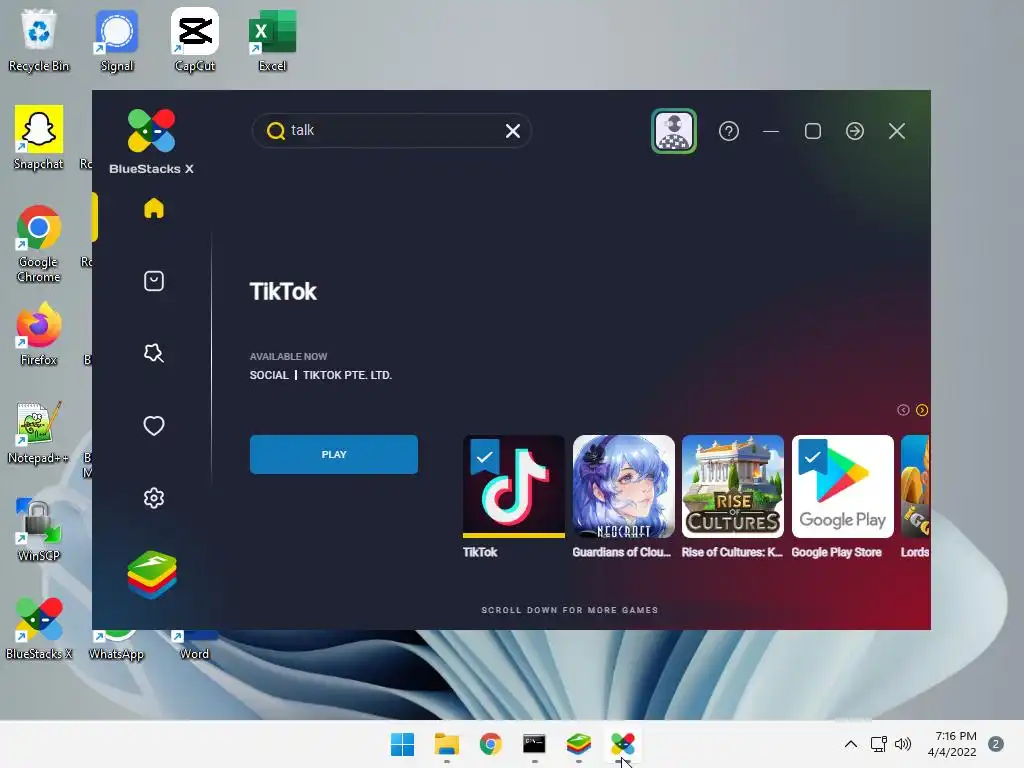1024x768 pixels.
Task: Select the Google Play Store thumbnail
Action: click(x=842, y=487)
